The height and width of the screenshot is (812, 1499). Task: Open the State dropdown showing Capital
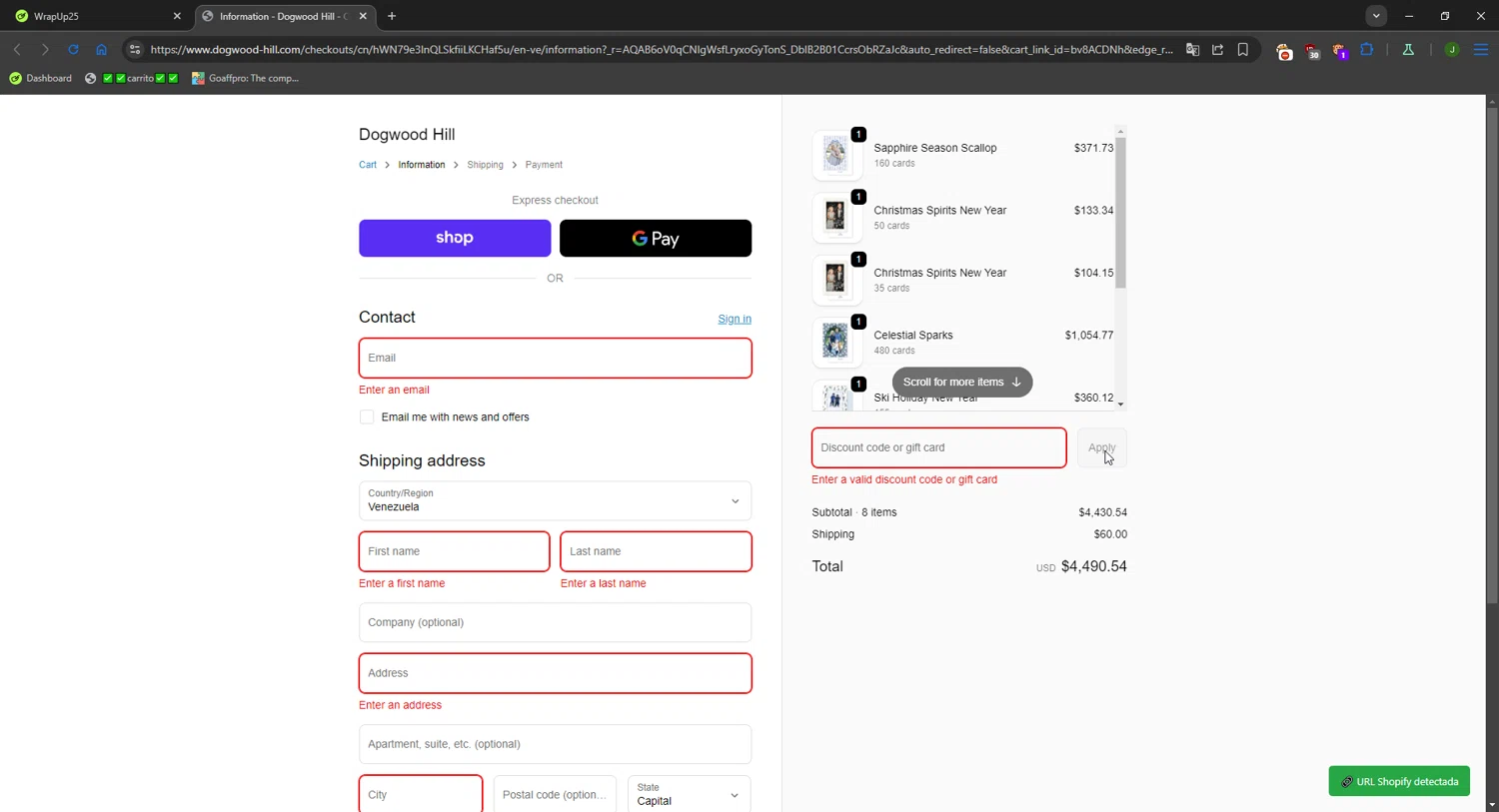[x=689, y=795]
